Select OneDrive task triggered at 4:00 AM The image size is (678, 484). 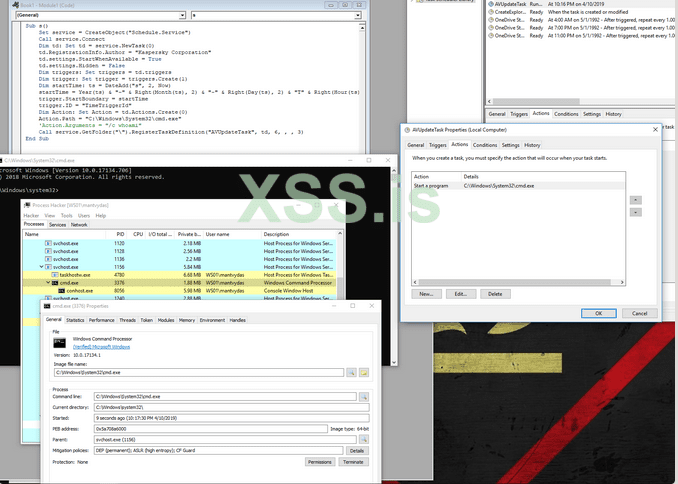(x=581, y=20)
